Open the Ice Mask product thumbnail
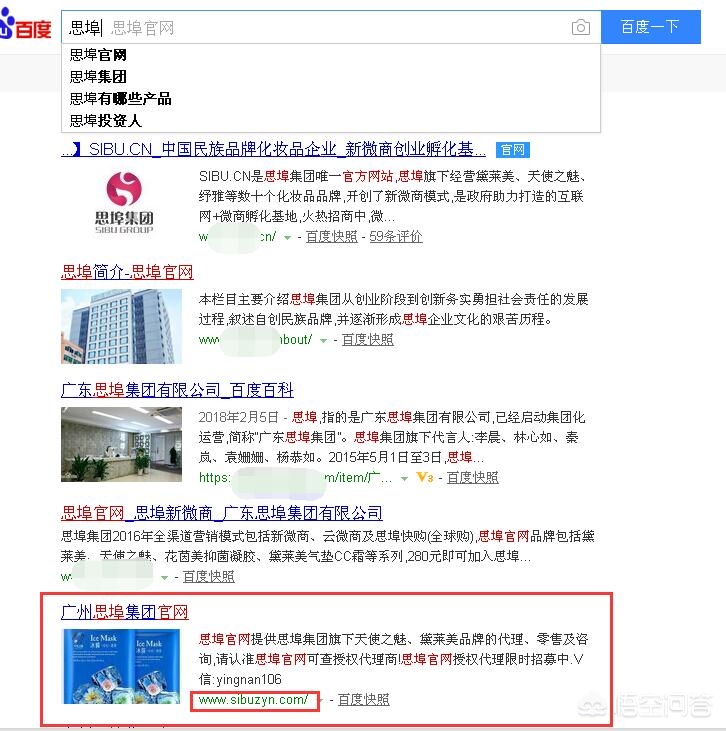 [121, 666]
